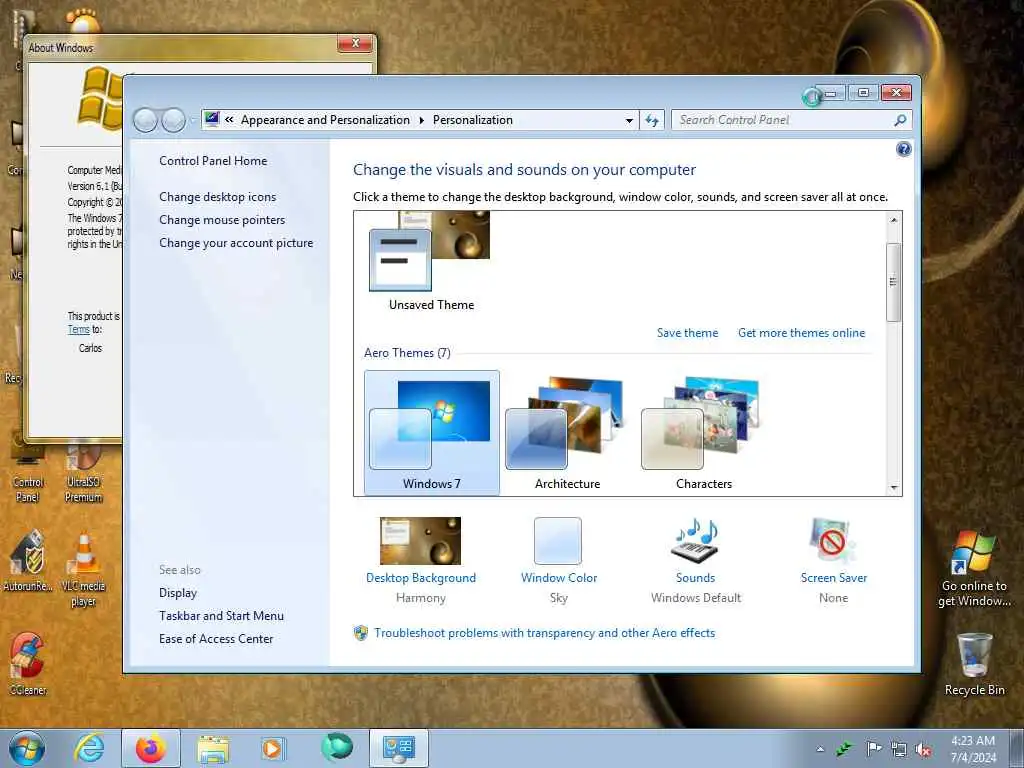This screenshot has width=1024, height=768.
Task: Click the theme list scrollbar down arrow
Action: [893, 487]
